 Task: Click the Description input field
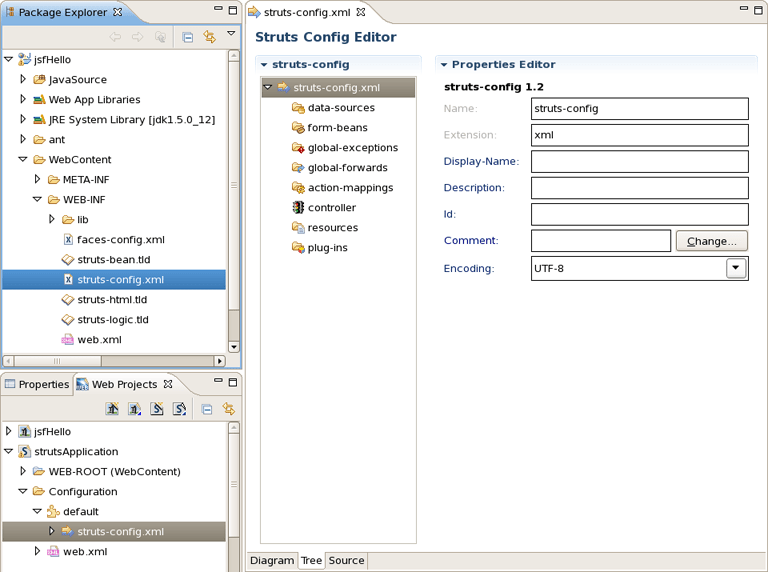click(x=640, y=188)
